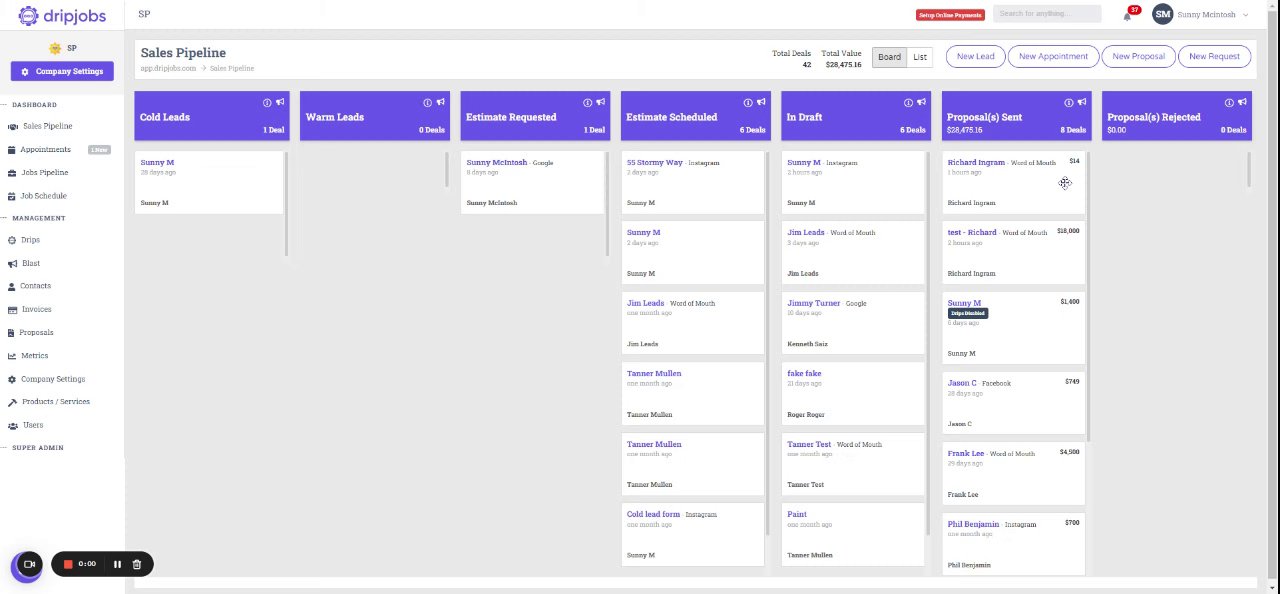The width and height of the screenshot is (1280, 594).
Task: Click the Proposal(s) Sent column scrollbar
Action: coord(1088,296)
